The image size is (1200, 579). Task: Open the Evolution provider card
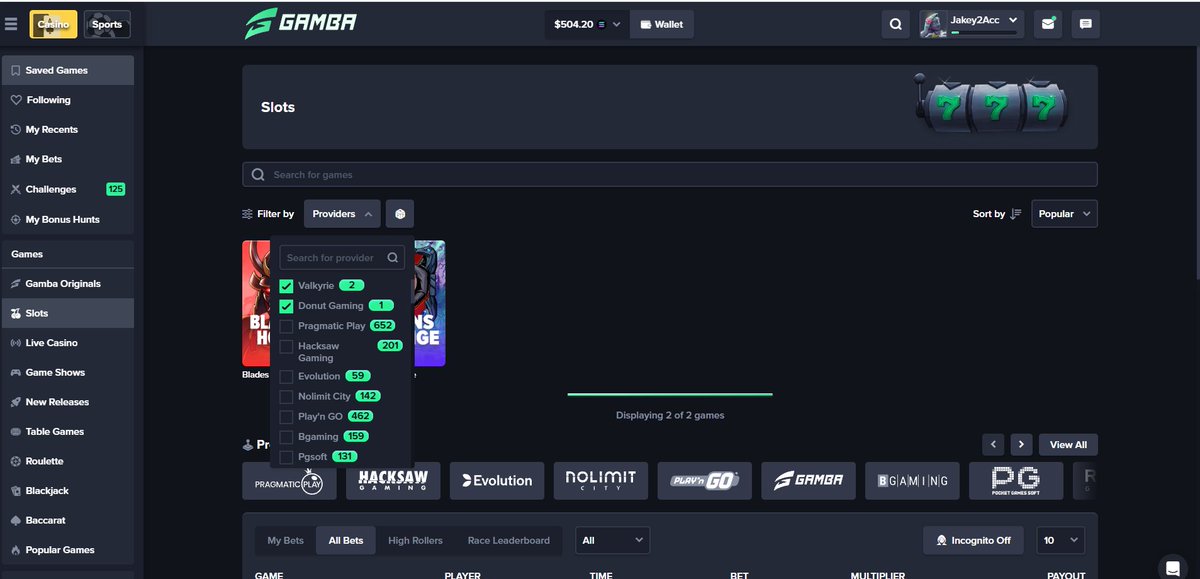click(497, 481)
